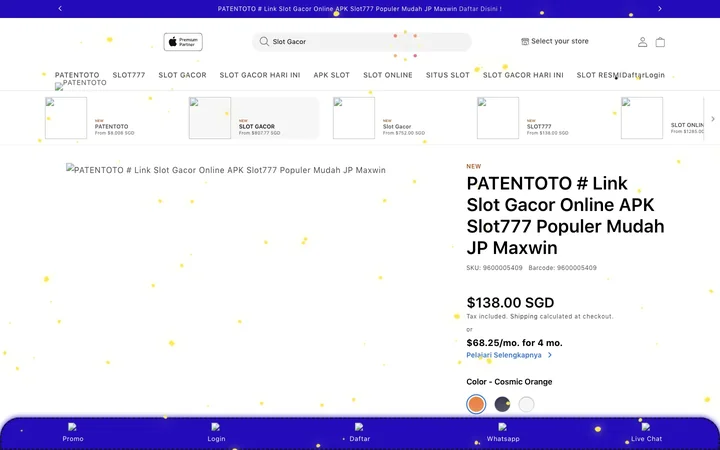Click the next announcement arrow in top banner

660,8
